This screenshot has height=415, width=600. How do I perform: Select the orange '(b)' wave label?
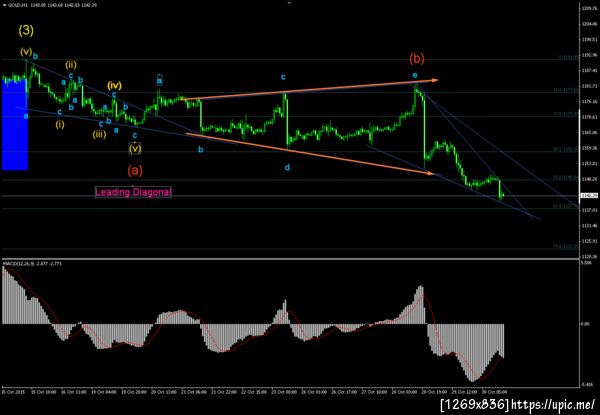(x=417, y=59)
